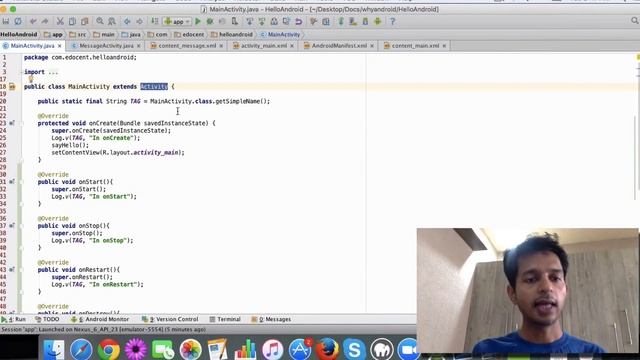Click the Undo arrow icon
Screen dimensions: 640x360
pos(33,21)
